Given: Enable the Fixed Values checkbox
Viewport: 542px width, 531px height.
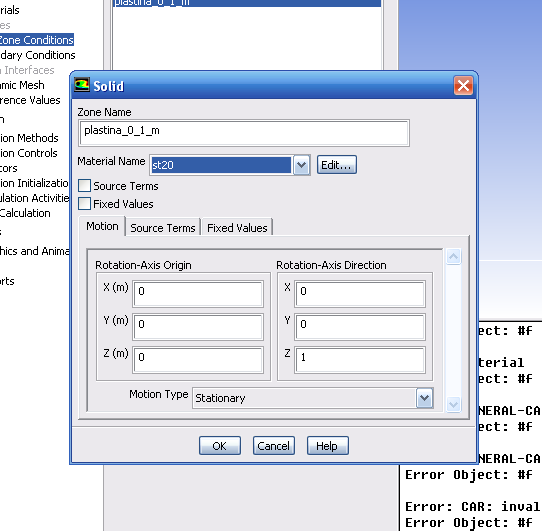Looking at the screenshot, I should pos(84,204).
